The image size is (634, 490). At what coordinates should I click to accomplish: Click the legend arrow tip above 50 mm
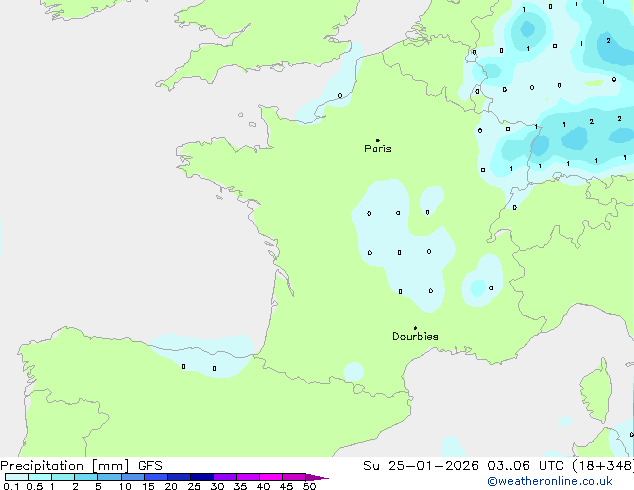click(x=317, y=477)
